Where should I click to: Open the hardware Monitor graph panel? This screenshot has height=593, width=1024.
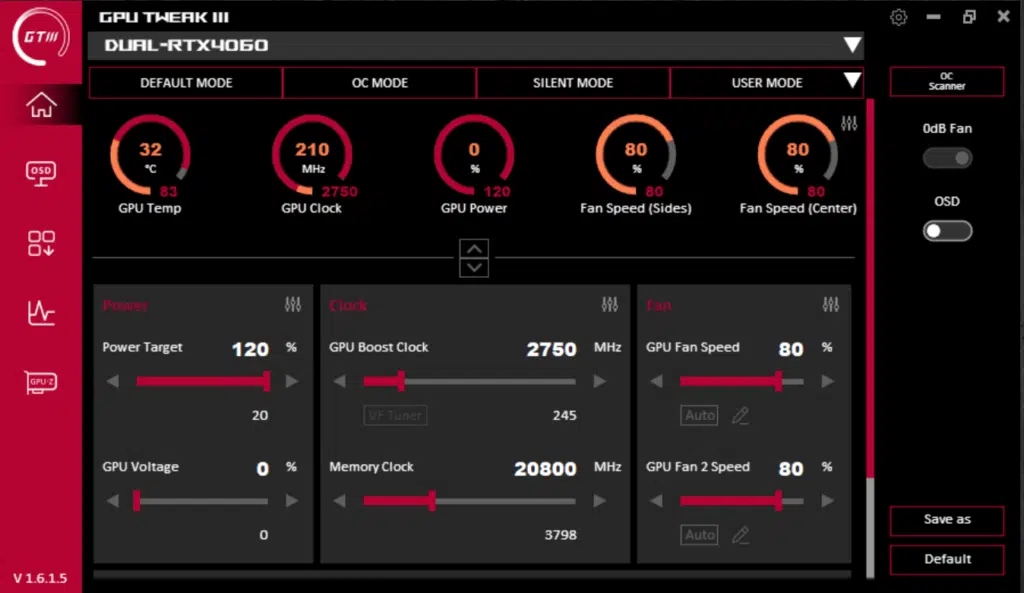pyautogui.click(x=40, y=313)
